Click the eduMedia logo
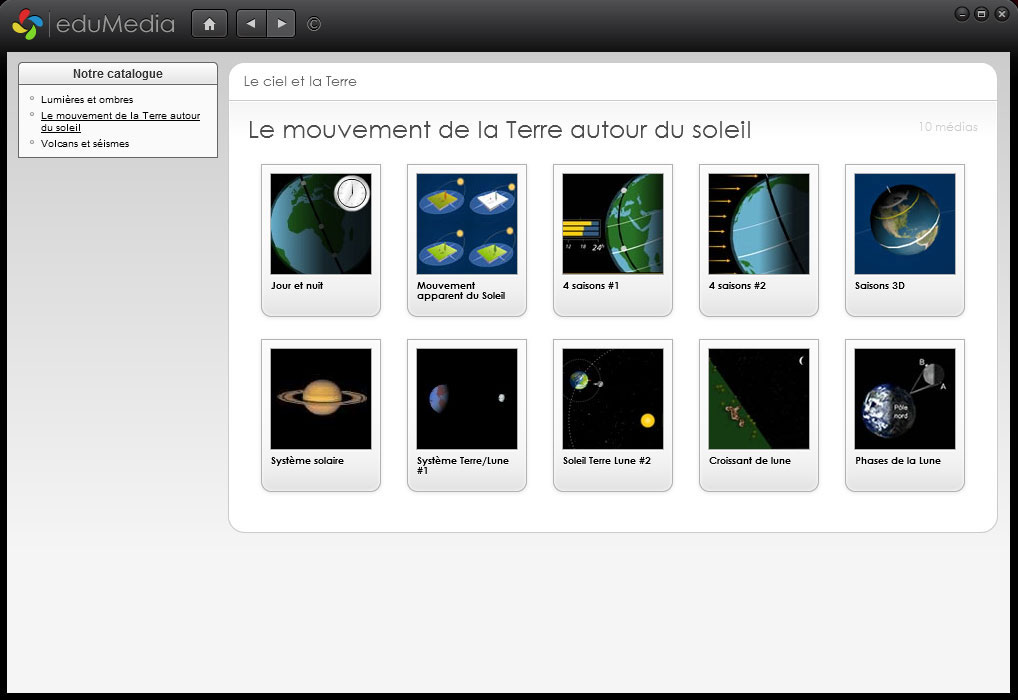Image resolution: width=1018 pixels, height=700 pixels. (94, 25)
